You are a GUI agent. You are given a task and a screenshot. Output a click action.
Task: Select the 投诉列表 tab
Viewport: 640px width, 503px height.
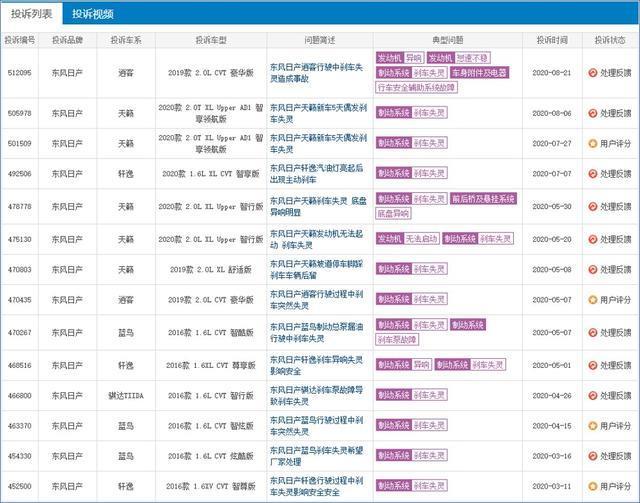tap(31, 14)
